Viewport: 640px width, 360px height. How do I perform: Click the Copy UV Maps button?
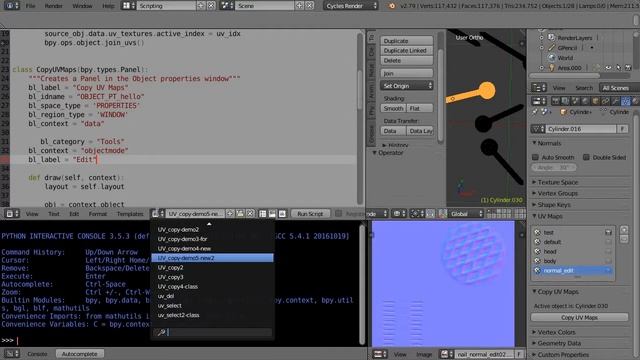[x=580, y=317]
